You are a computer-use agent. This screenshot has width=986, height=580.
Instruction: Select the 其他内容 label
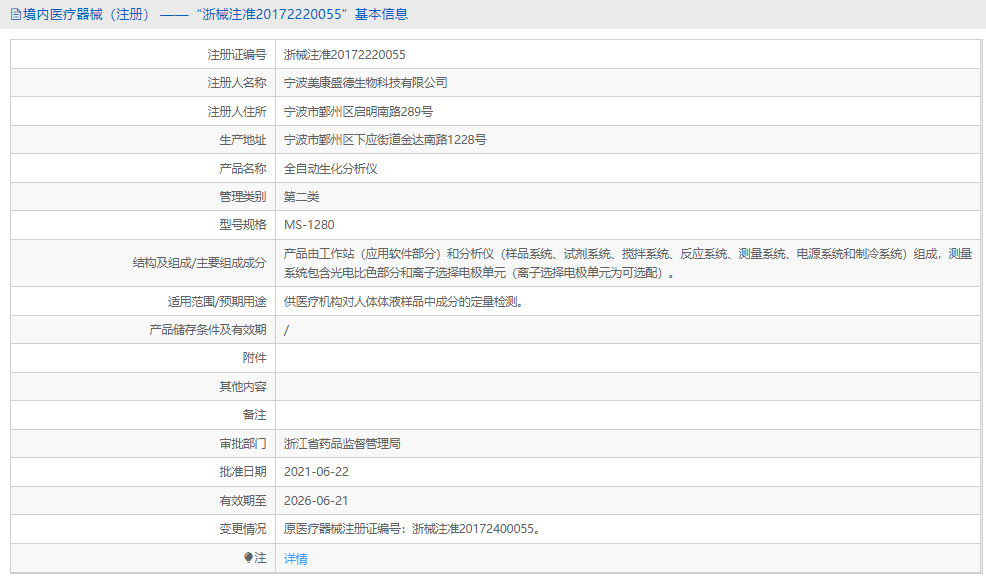[243, 386]
